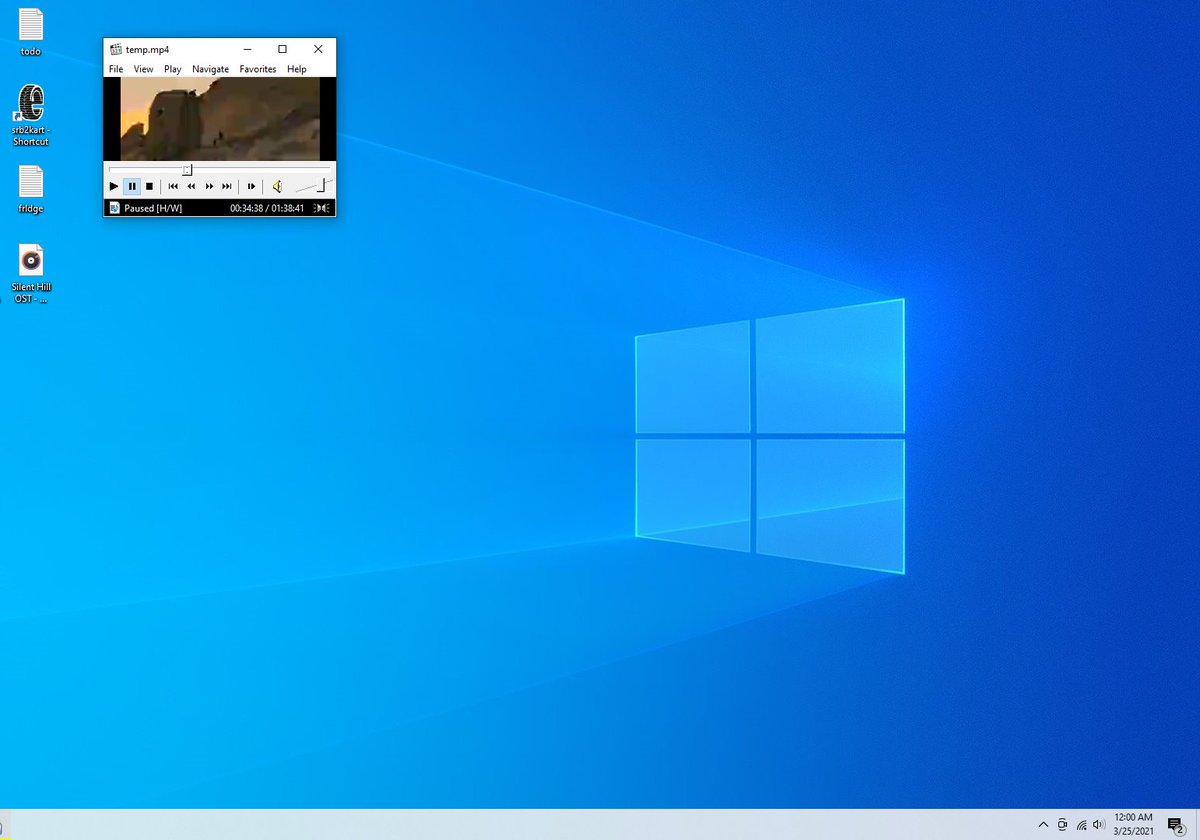Select the Silent Hill OST desktop file
1200x840 pixels.
(31, 273)
